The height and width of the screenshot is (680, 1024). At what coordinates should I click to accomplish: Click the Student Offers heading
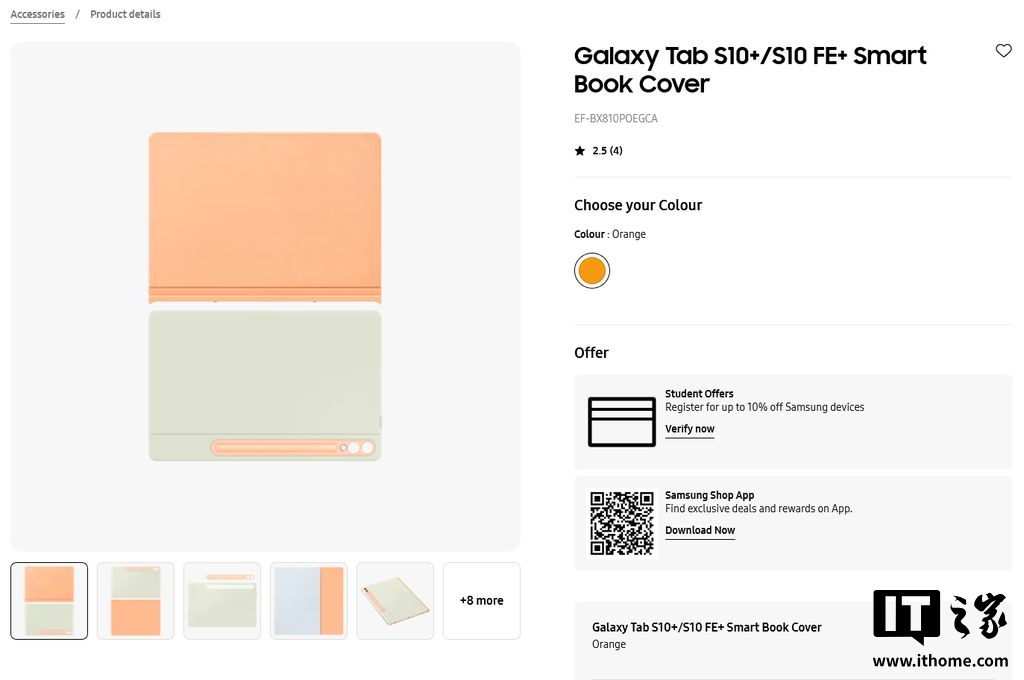(x=699, y=394)
